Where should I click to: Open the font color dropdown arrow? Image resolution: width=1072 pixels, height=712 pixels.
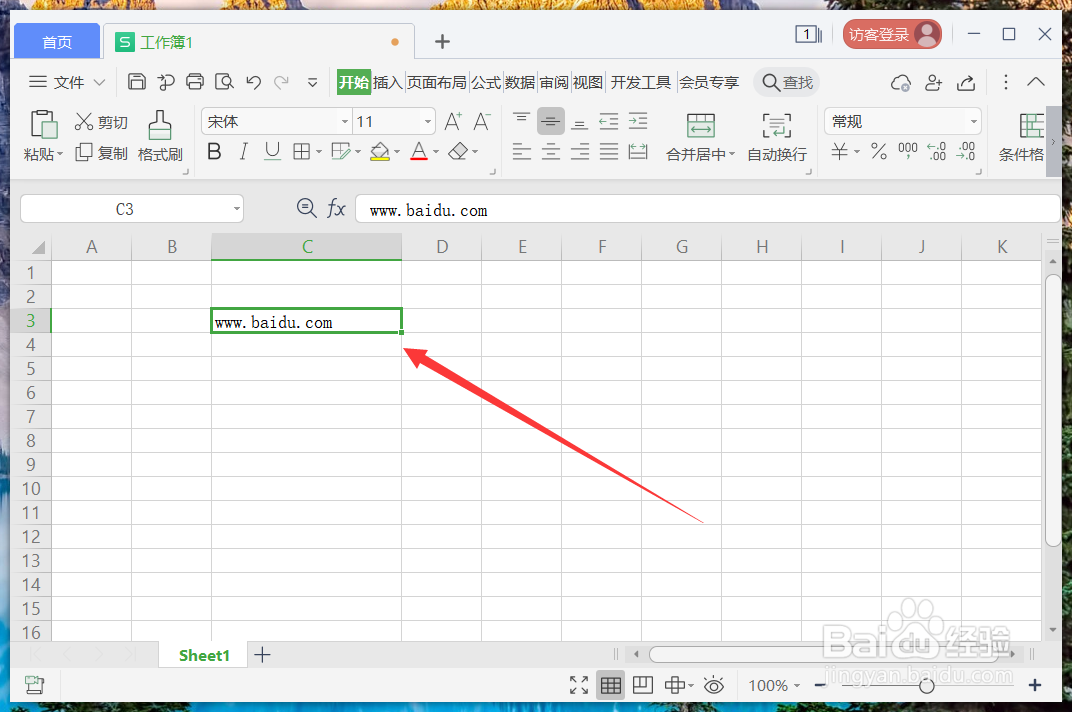tap(436, 152)
